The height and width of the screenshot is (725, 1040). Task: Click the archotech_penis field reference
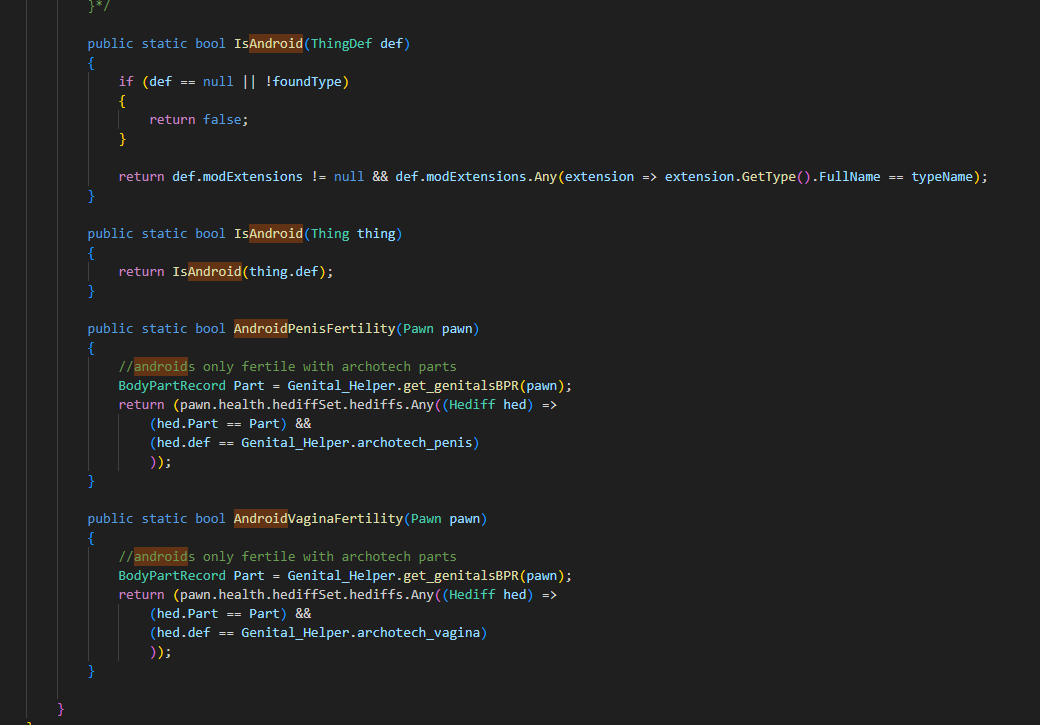(x=415, y=442)
